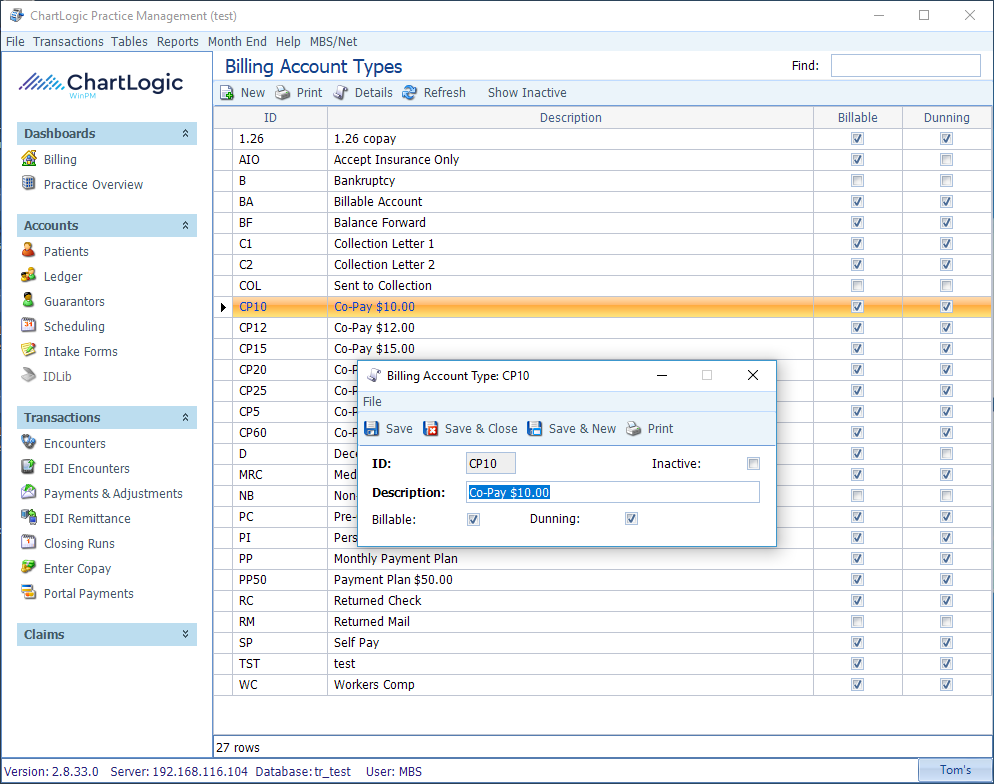The width and height of the screenshot is (994, 784).
Task: Sort by the ID column header
Action: pyautogui.click(x=270, y=117)
